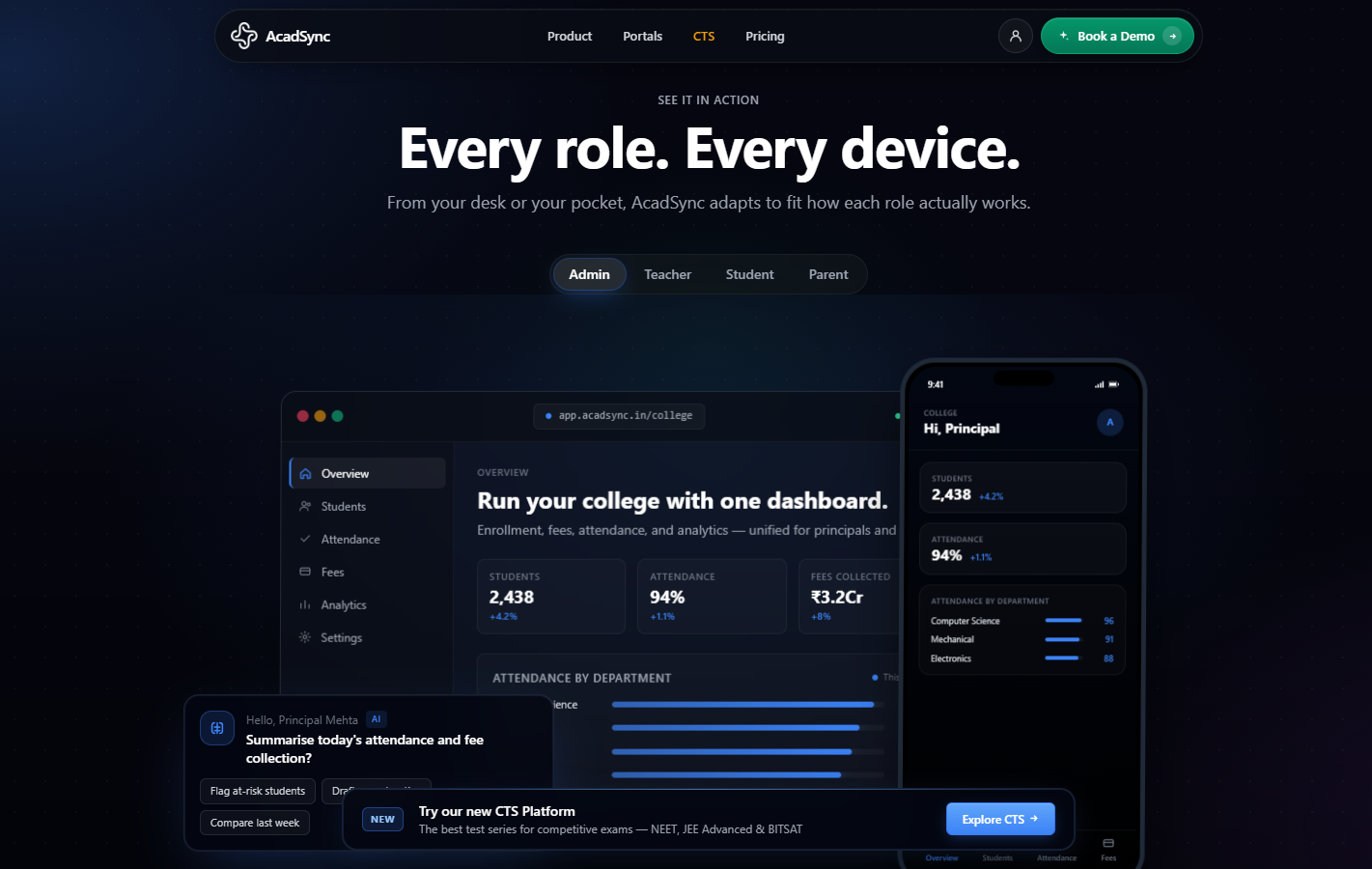1372x869 pixels.
Task: Click the NEW badge in CTS banner
Action: pyautogui.click(x=382, y=820)
